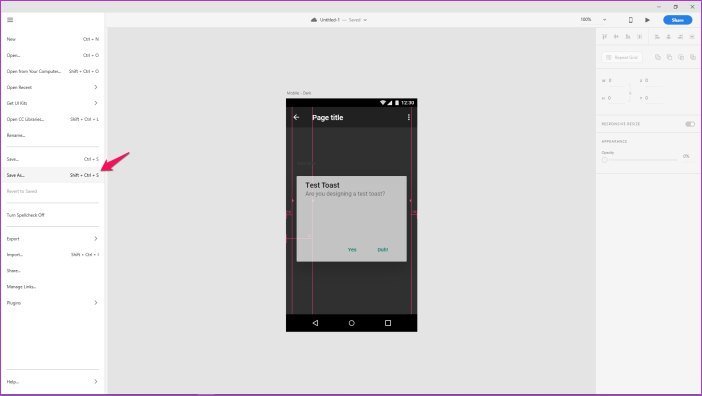Open the zoom level dropdown
This screenshot has width=702, height=396.
point(604,20)
